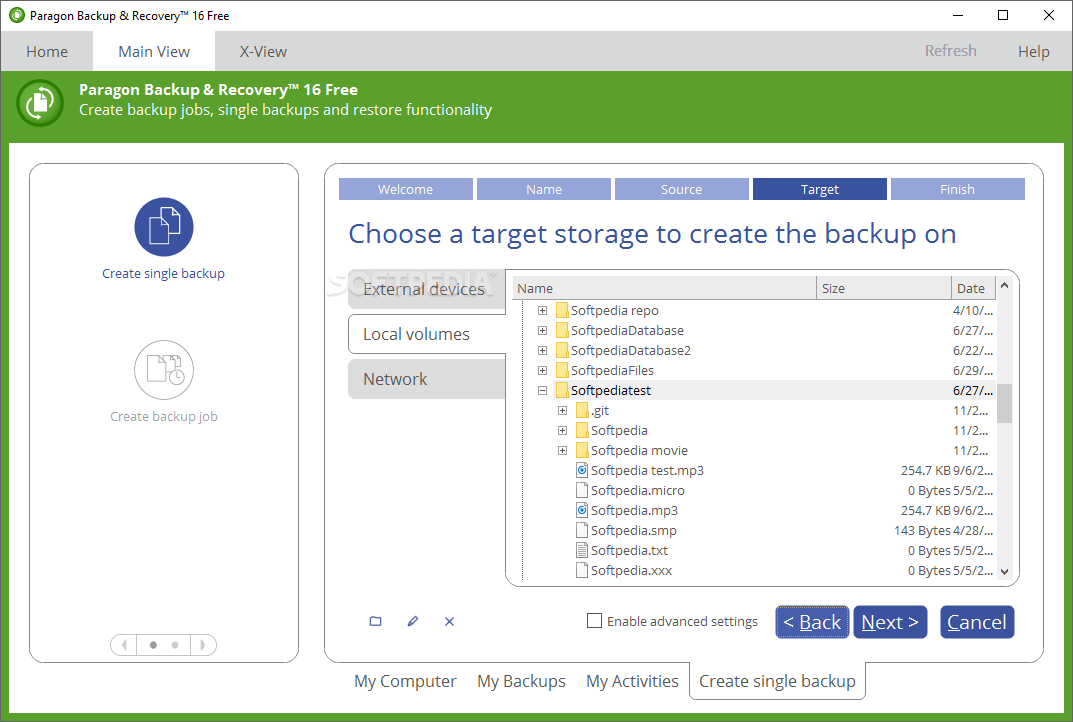
Task: Sort list by the Date column header
Action: click(x=973, y=288)
